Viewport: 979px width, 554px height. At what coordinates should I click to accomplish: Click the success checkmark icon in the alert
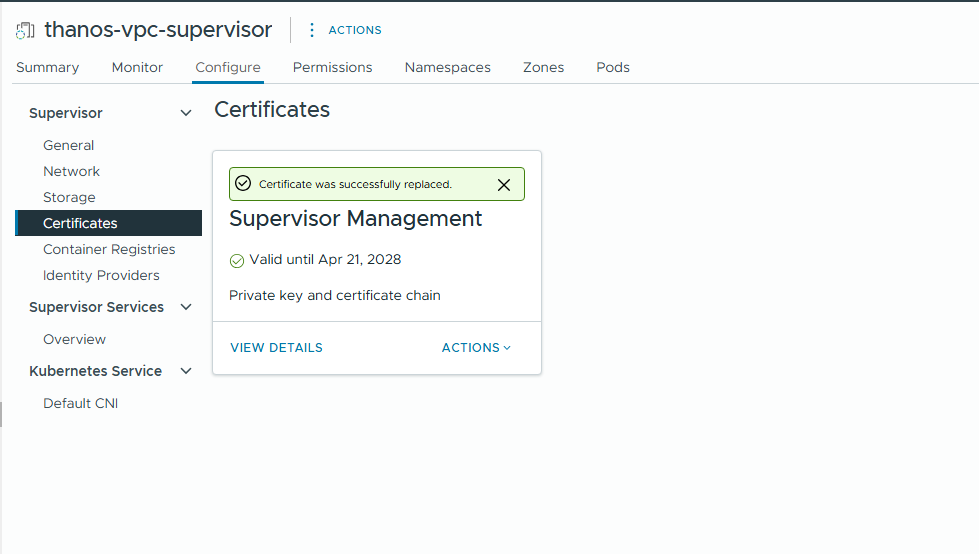point(243,184)
